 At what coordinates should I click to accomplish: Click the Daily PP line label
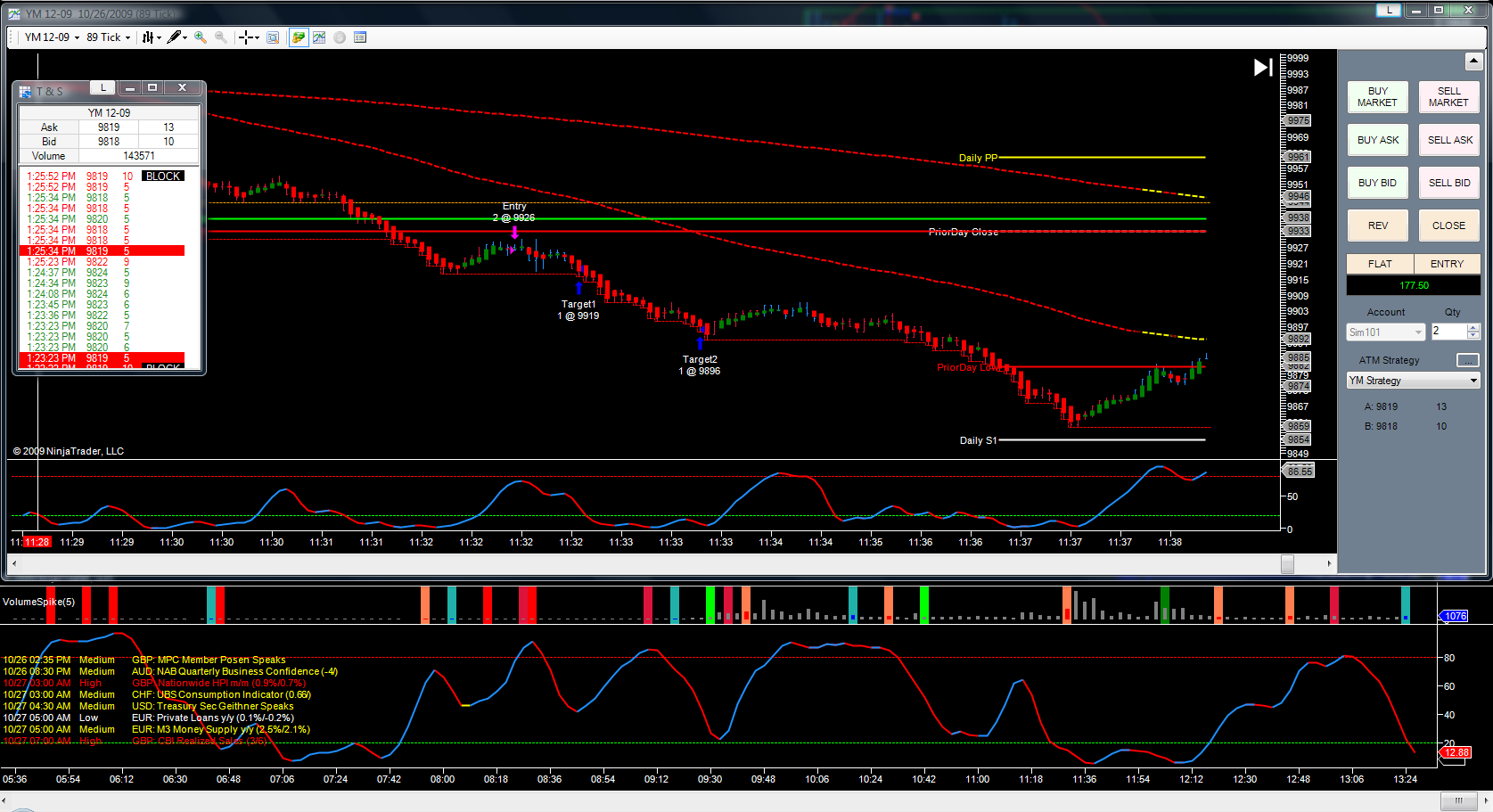click(x=978, y=158)
